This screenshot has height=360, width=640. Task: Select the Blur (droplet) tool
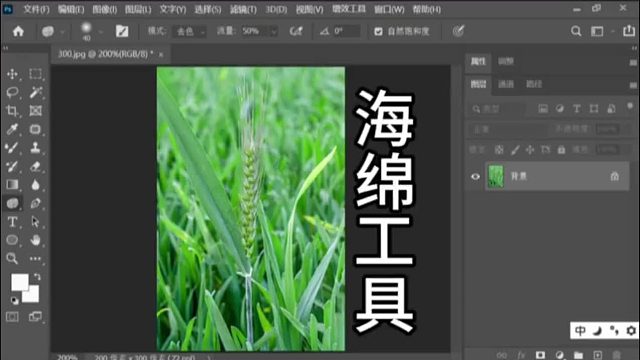36,184
